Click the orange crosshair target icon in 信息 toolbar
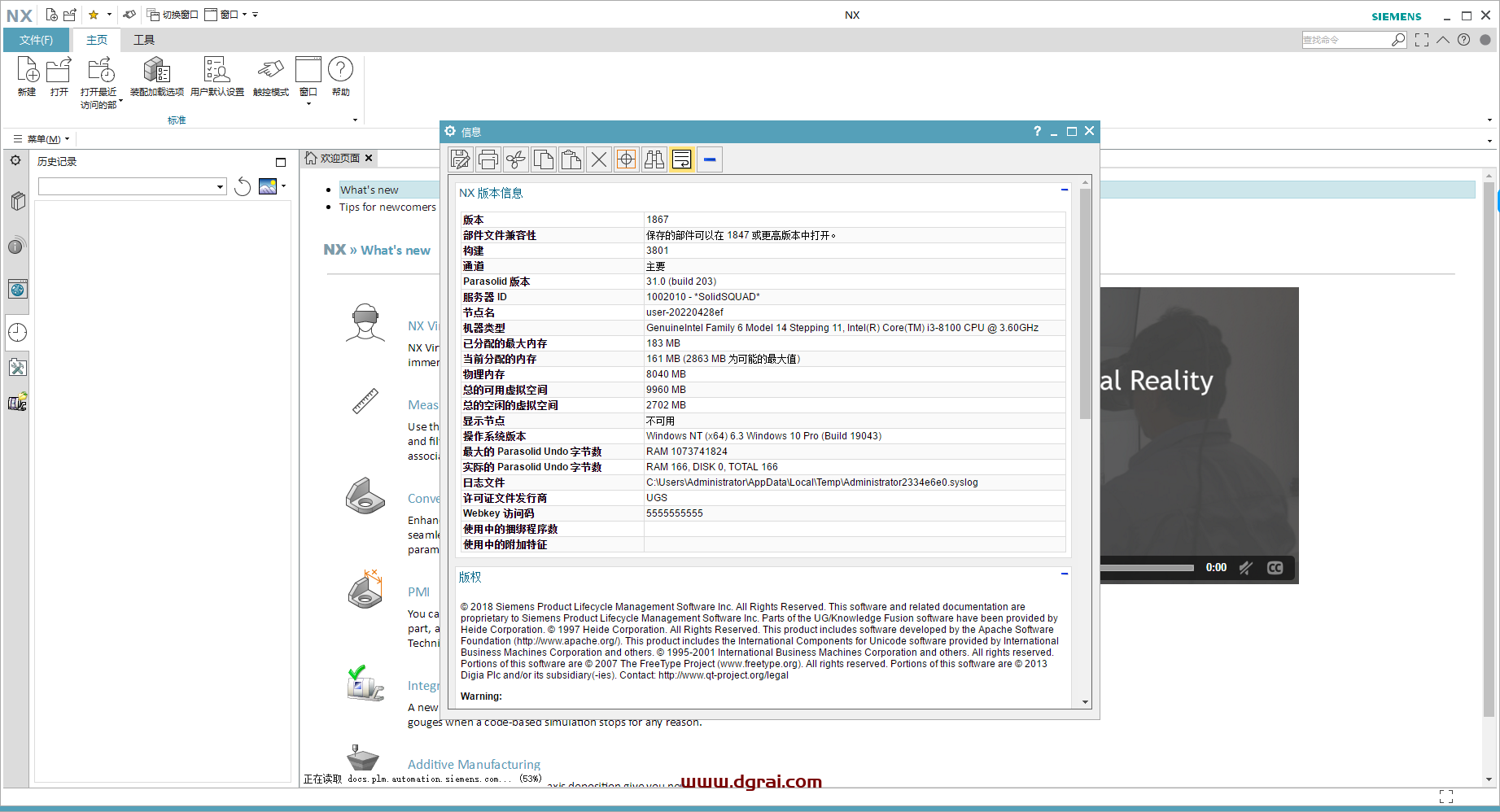The image size is (1500, 812). click(x=627, y=159)
